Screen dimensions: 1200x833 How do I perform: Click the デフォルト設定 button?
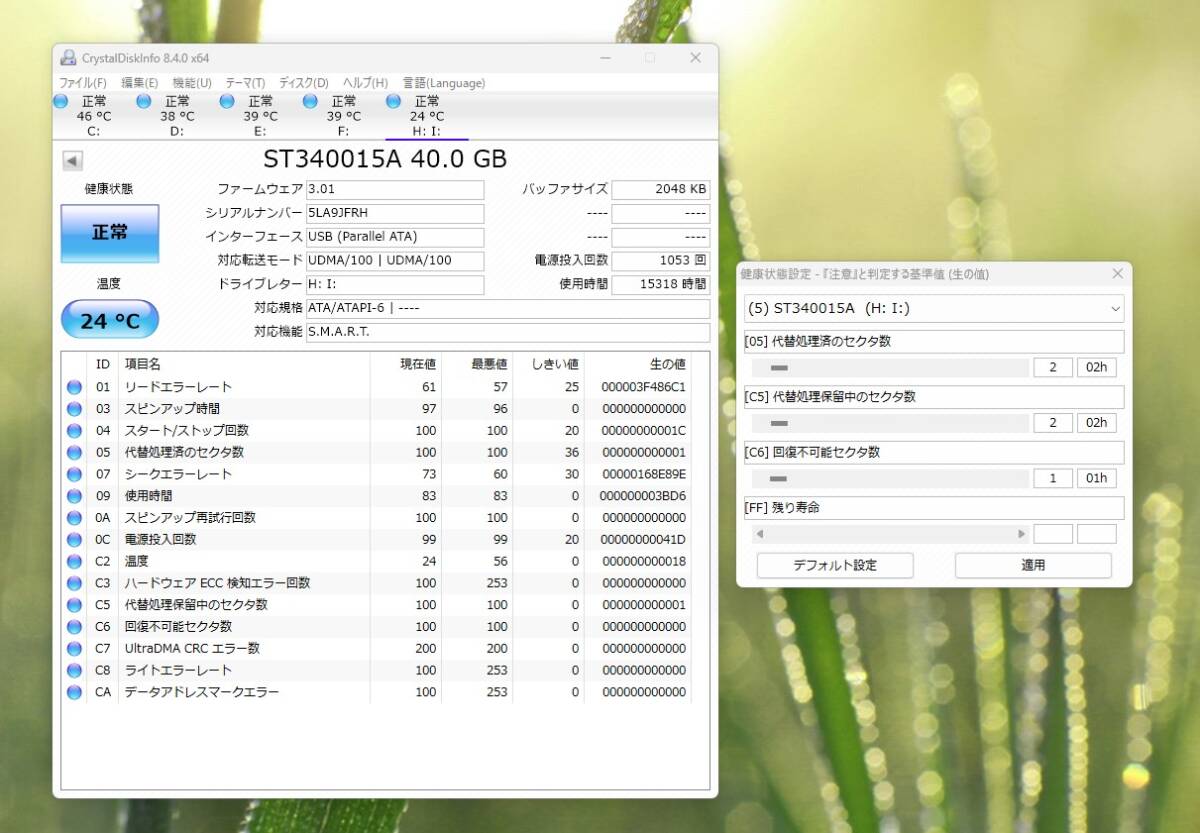(x=835, y=566)
